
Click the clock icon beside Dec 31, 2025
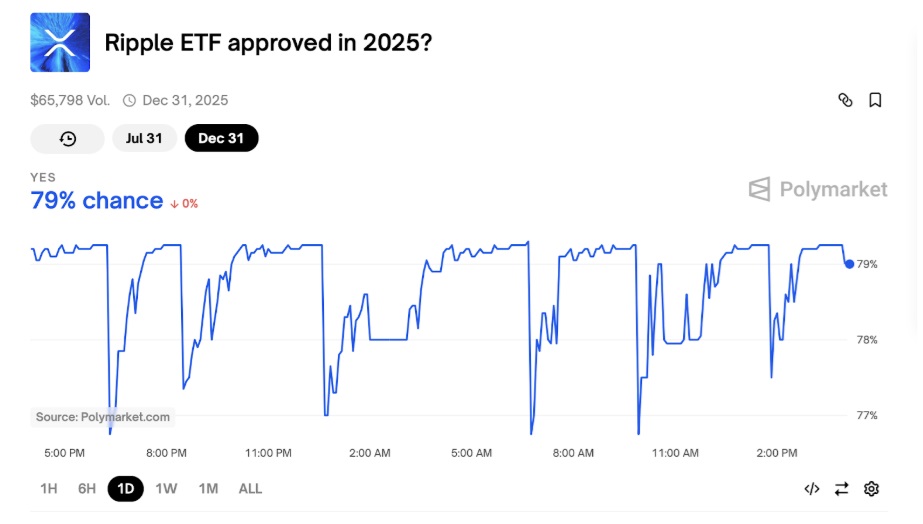pyautogui.click(x=129, y=100)
